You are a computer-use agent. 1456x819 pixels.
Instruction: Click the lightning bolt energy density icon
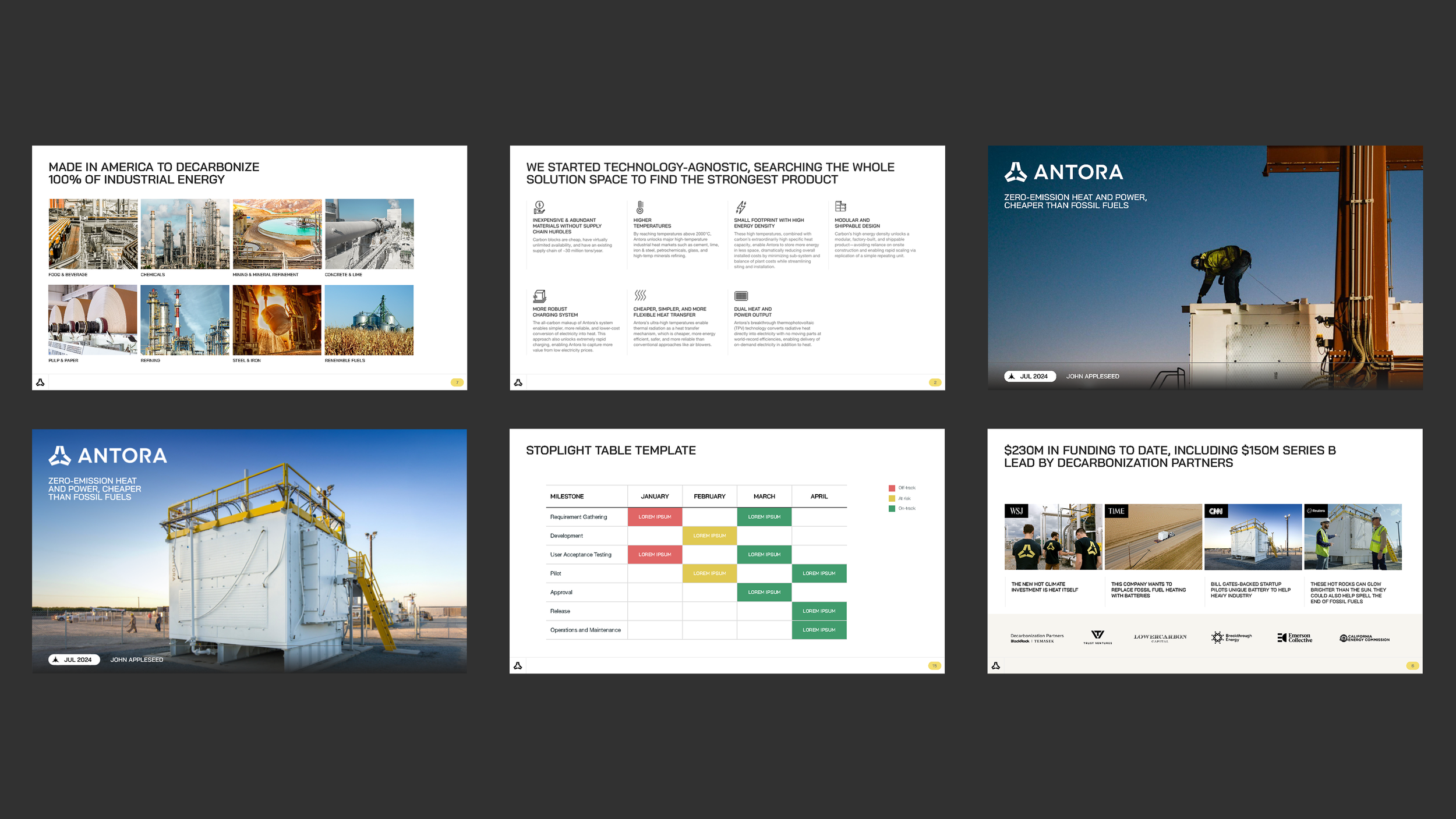tap(740, 207)
